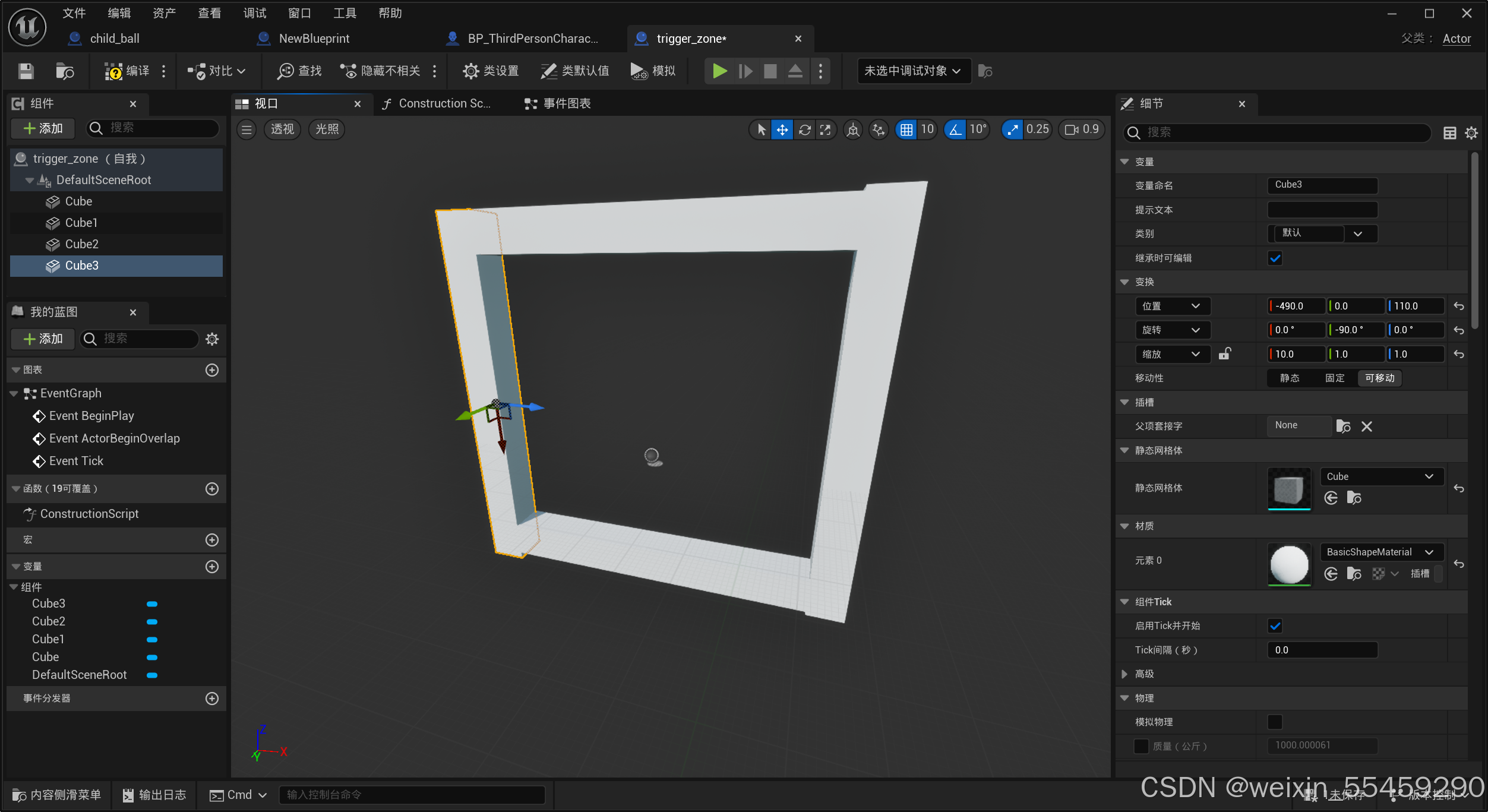Toggle grid snapping icon in viewport
This screenshot has height=812, width=1488.
click(906, 129)
